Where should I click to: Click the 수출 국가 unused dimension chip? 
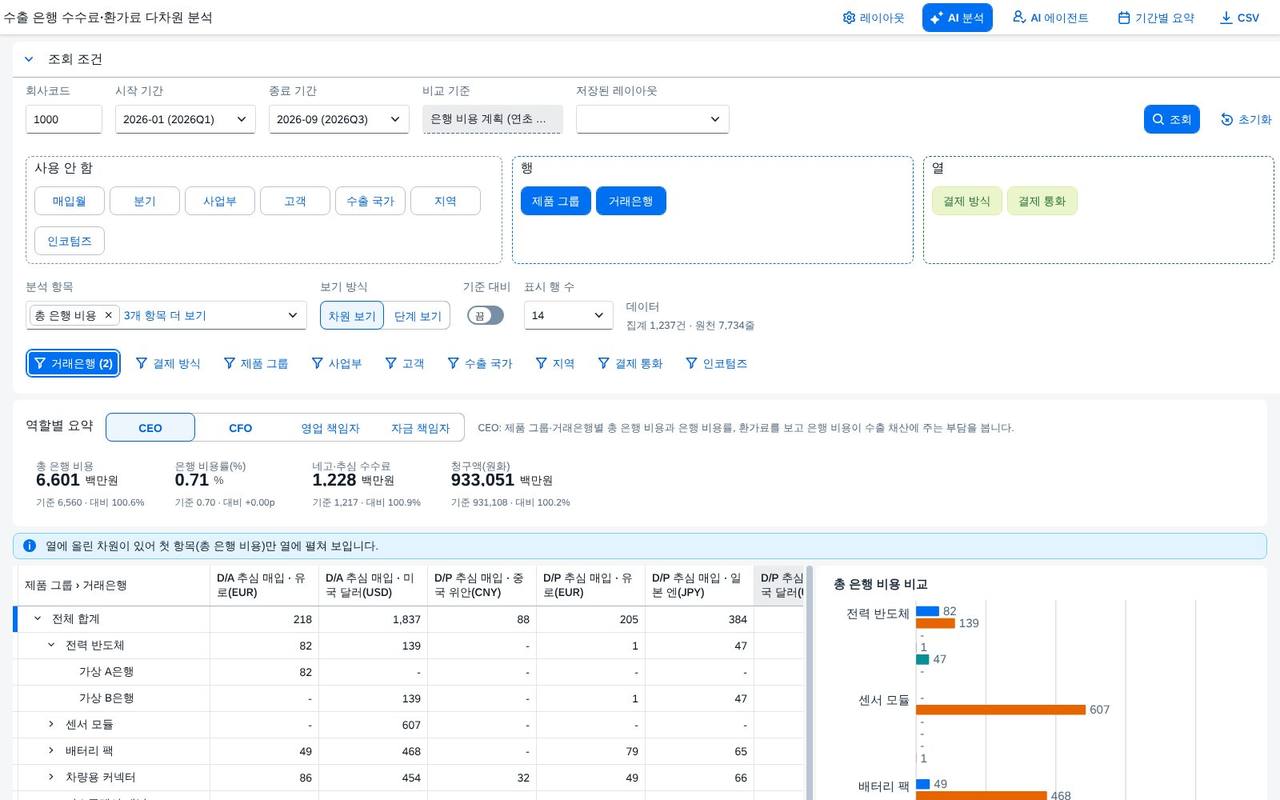click(x=370, y=201)
